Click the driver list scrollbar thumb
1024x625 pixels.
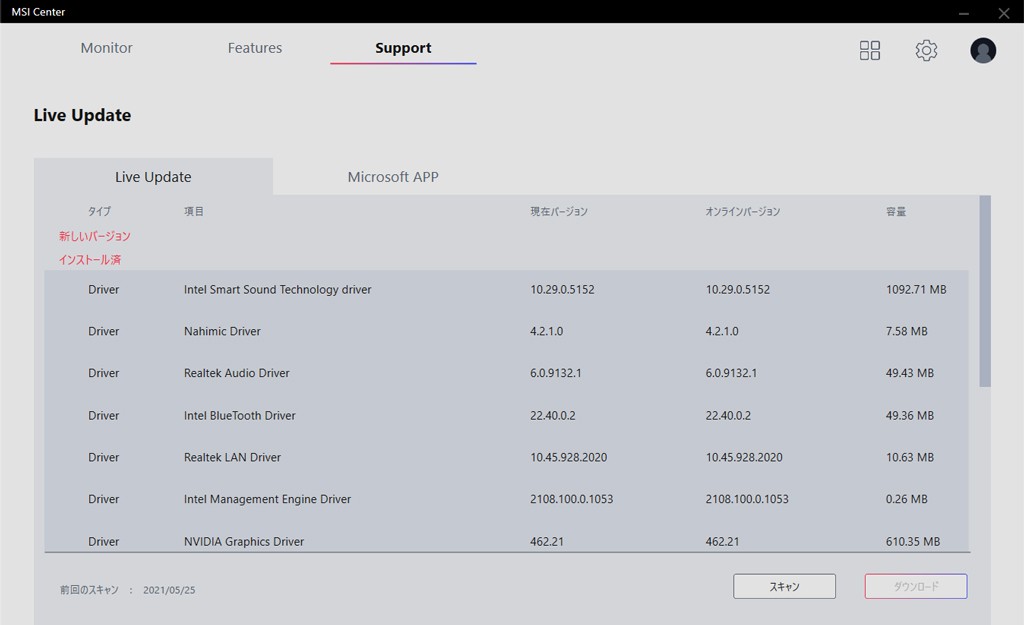(x=985, y=290)
